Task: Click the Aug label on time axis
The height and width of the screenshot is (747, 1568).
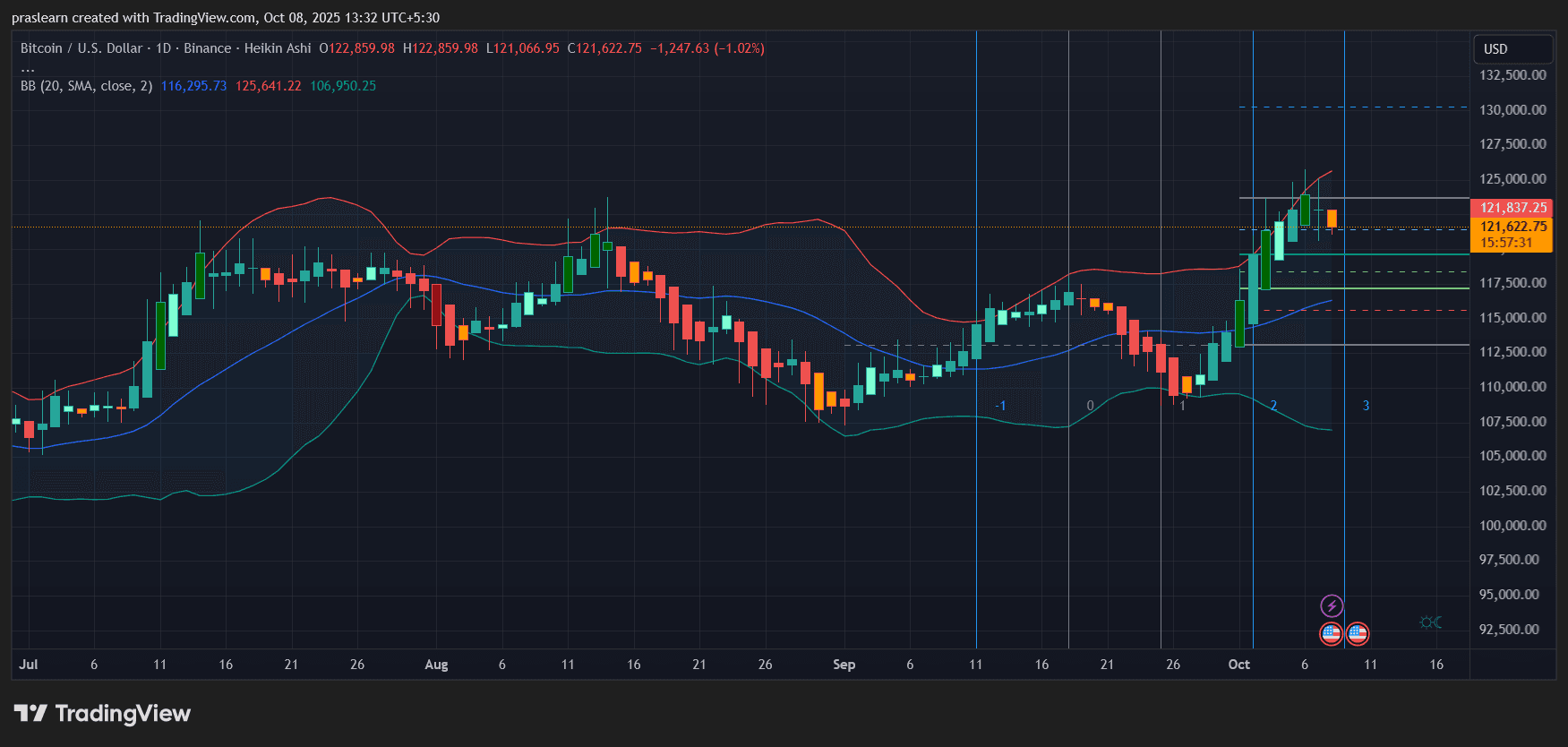Action: (x=436, y=665)
